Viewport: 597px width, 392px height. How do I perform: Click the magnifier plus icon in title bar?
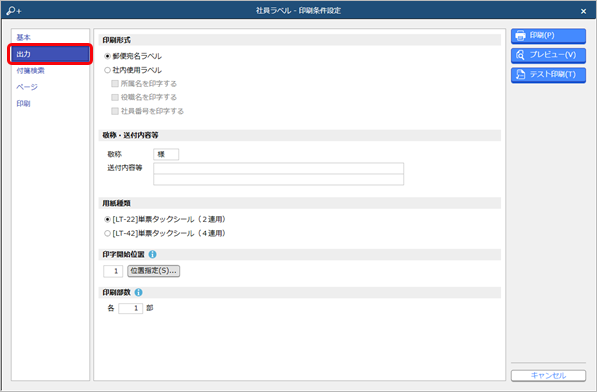coord(13,11)
